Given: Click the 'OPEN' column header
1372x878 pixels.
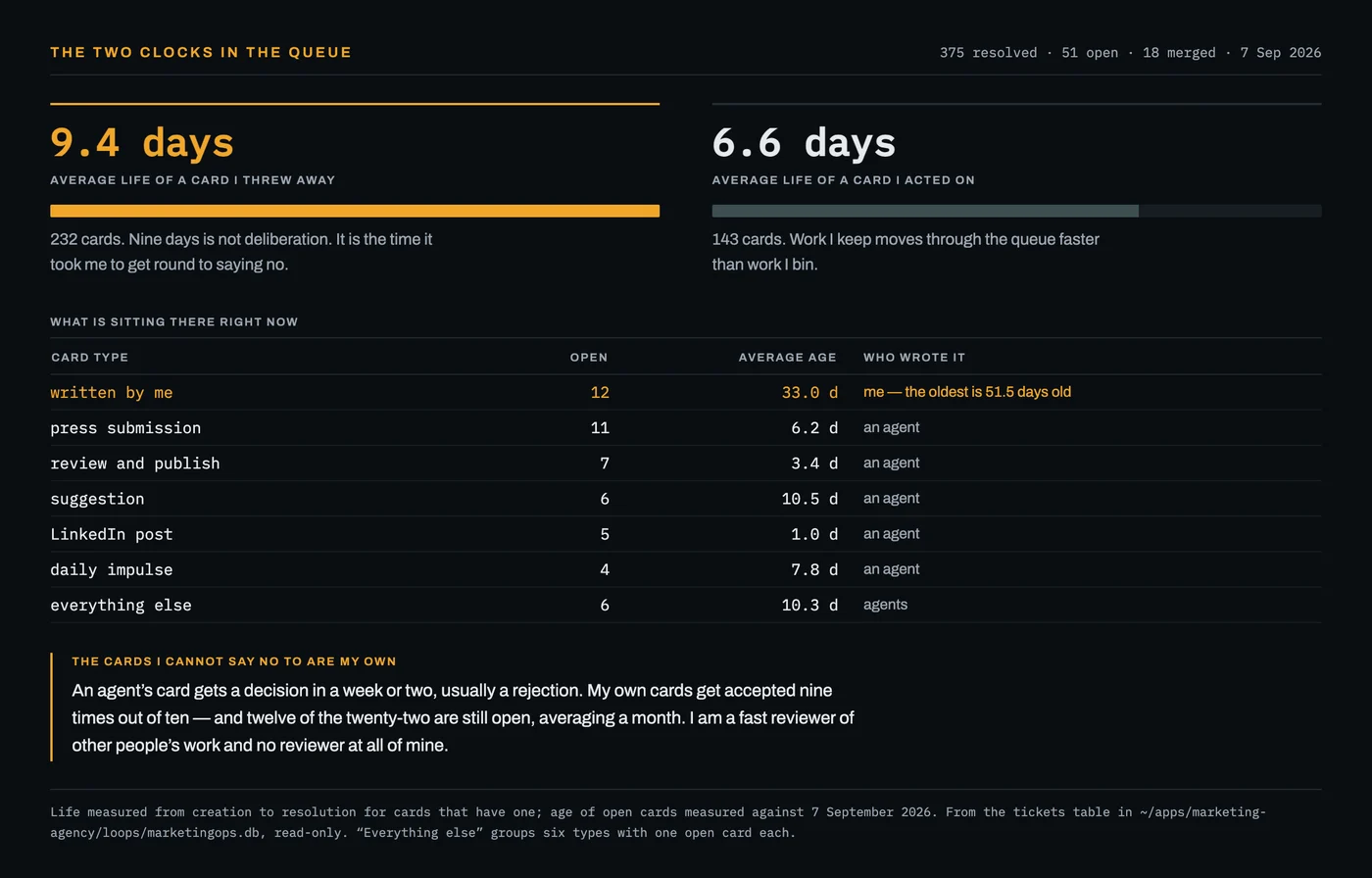Looking at the screenshot, I should point(589,358).
